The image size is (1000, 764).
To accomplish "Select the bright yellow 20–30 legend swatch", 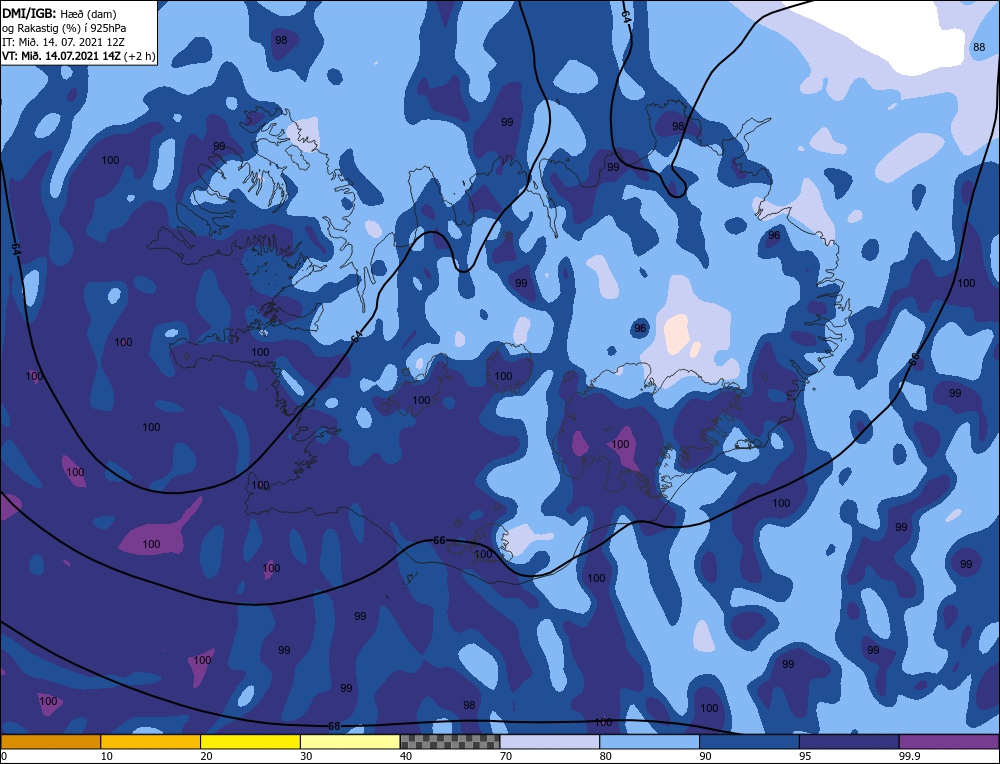I will pos(250,741).
